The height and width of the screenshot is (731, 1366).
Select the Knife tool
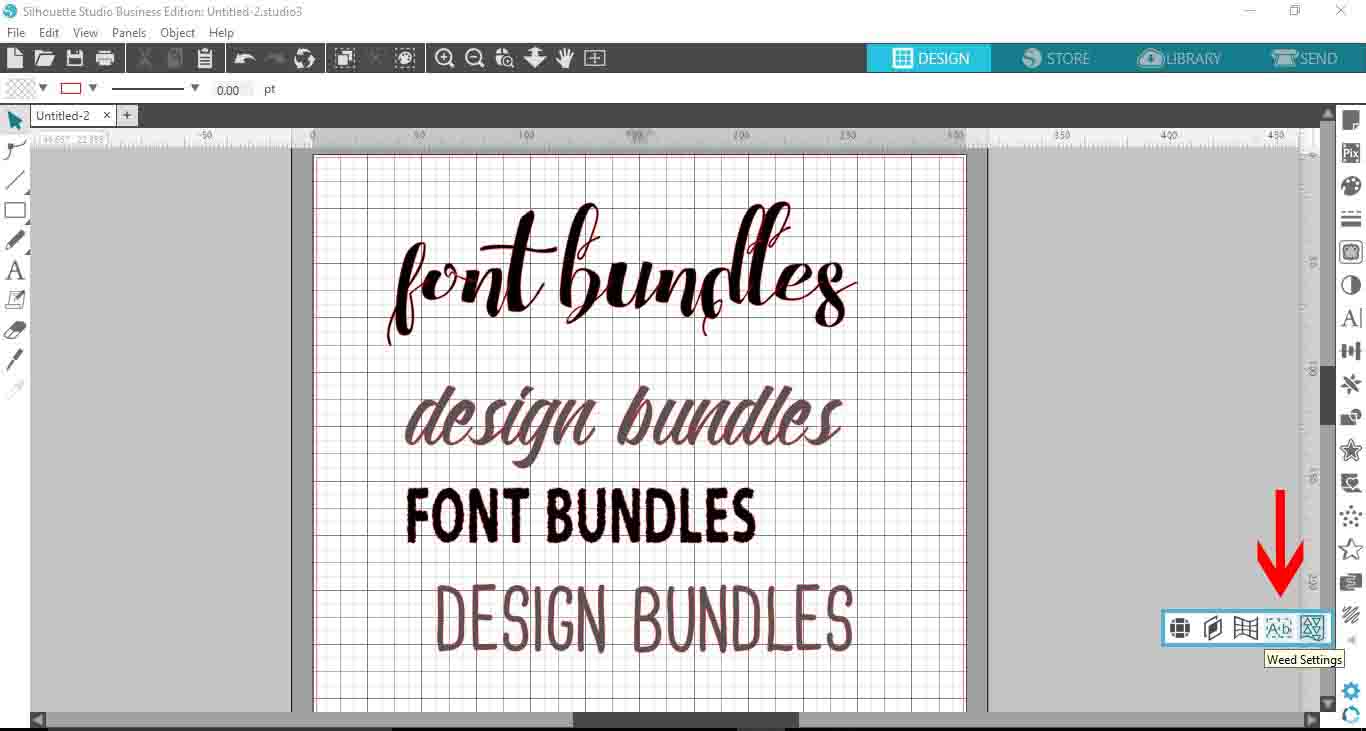[15, 360]
